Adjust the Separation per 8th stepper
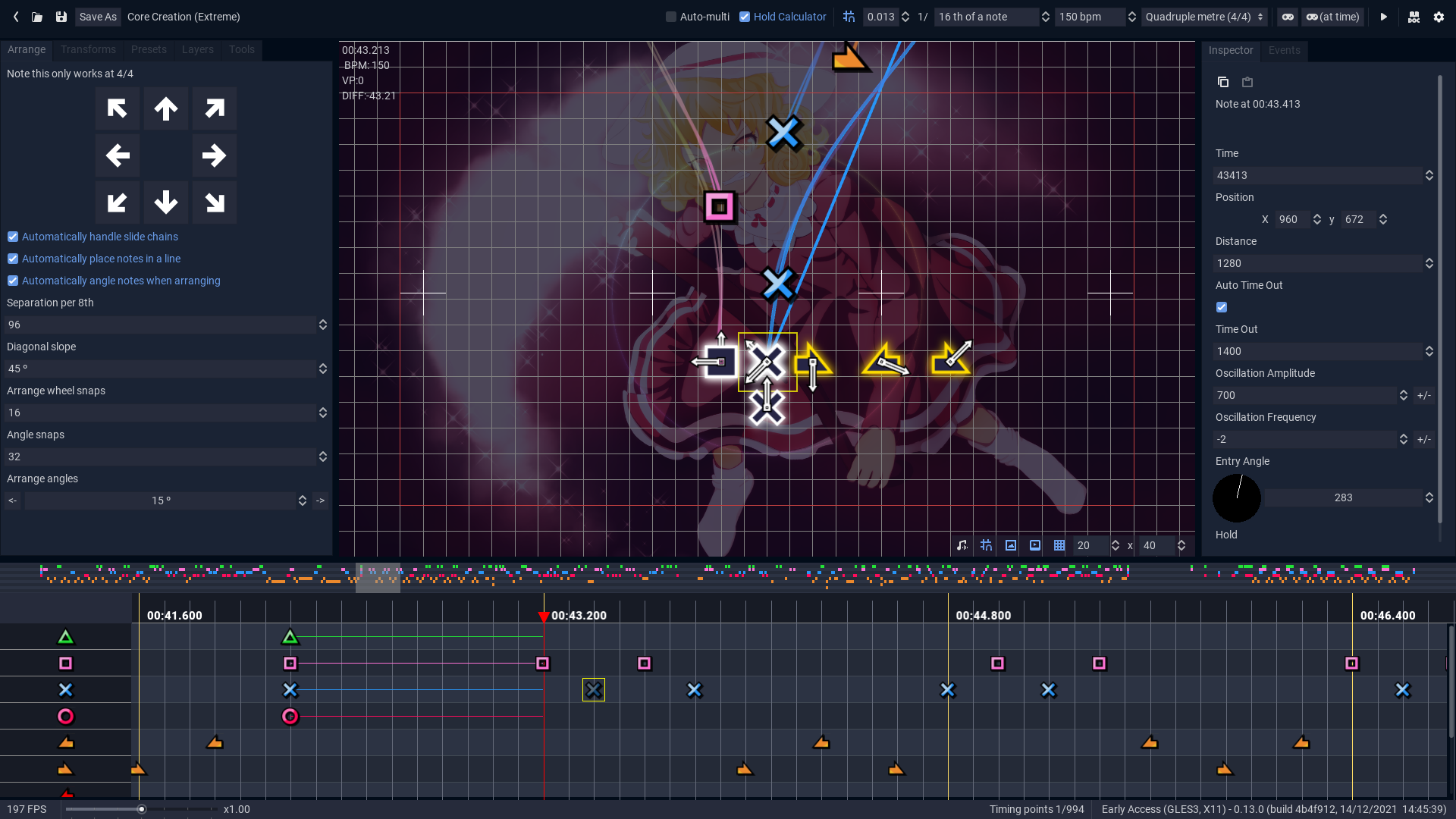The width and height of the screenshot is (1456, 819). 323,325
